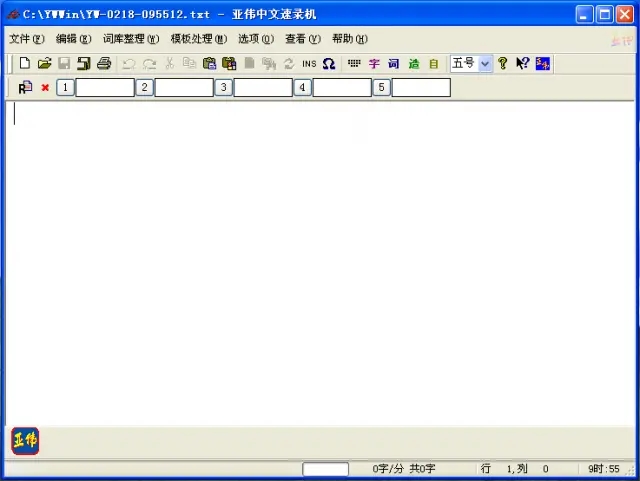The image size is (640, 481).
Task: Open the 选项(O) menu
Action: tap(256, 39)
